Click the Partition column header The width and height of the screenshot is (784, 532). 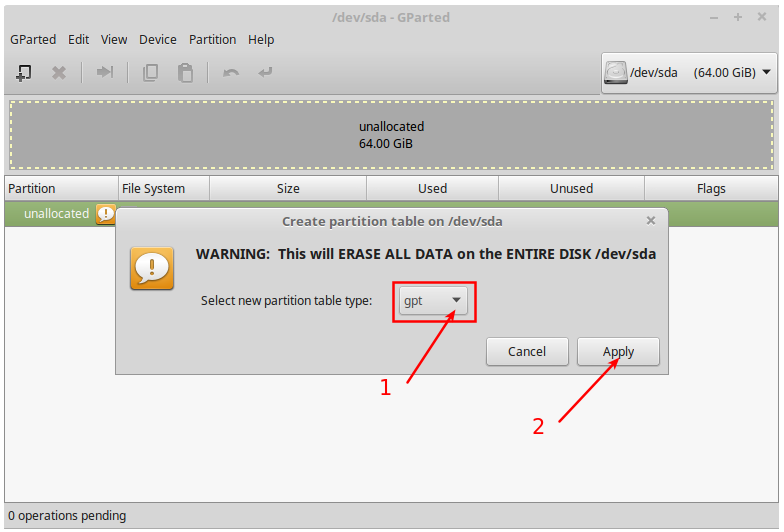pos(62,188)
